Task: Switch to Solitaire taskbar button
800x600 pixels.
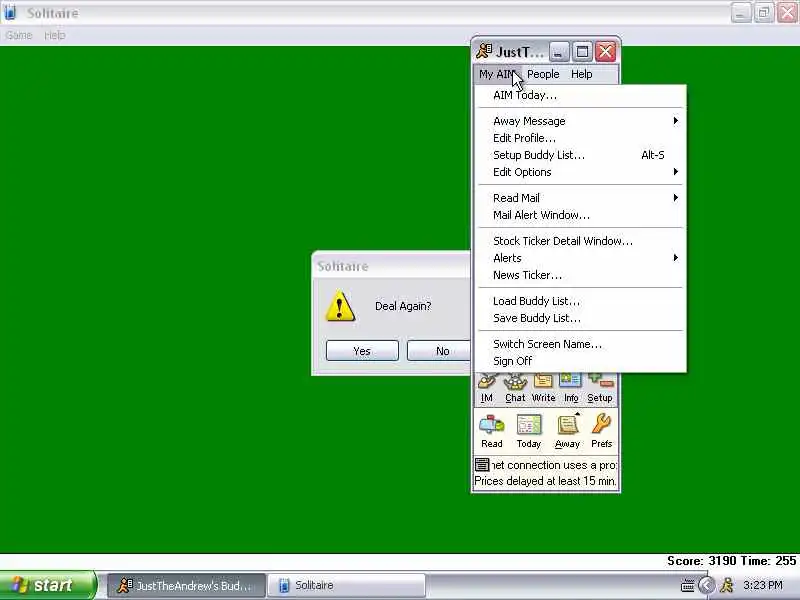Action: 346,586
